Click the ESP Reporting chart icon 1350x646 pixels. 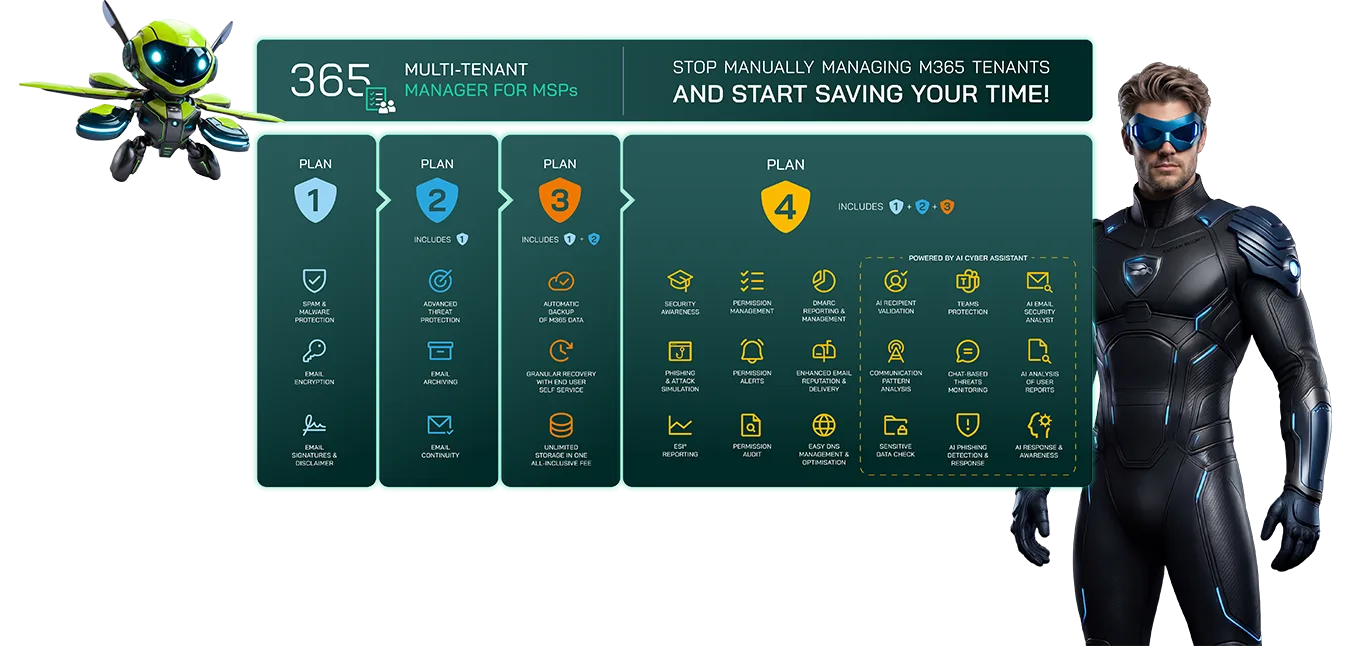pyautogui.click(x=680, y=425)
